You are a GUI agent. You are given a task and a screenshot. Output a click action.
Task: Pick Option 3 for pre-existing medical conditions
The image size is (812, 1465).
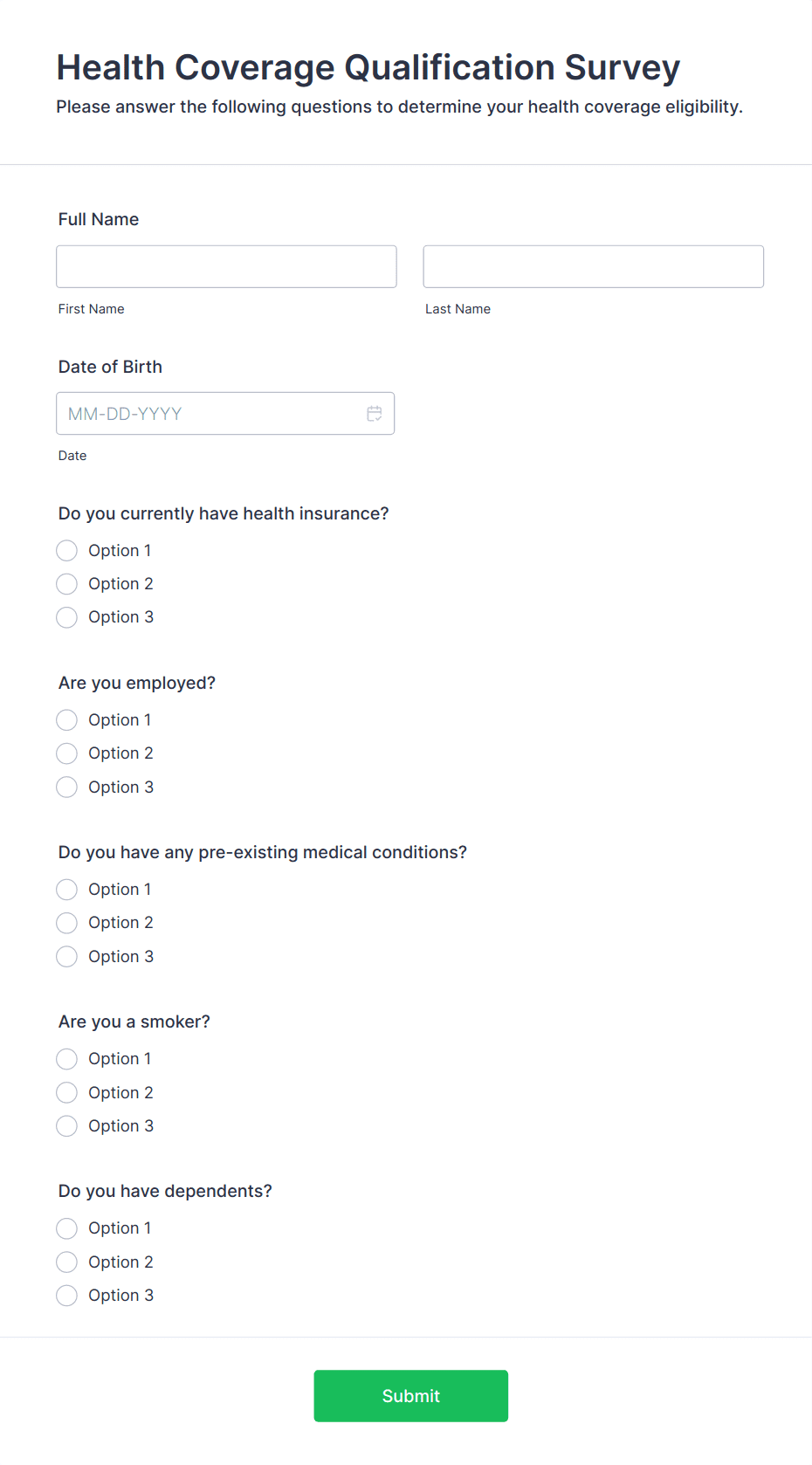click(67, 957)
